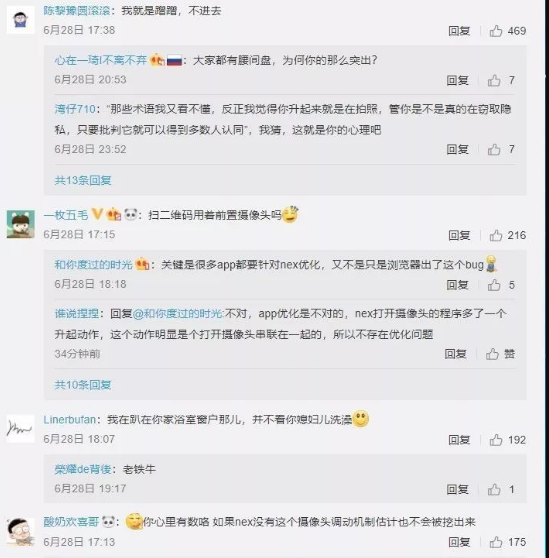Expand the 共10条回复 thread
Screen dimensions: 549x558
click(x=83, y=385)
